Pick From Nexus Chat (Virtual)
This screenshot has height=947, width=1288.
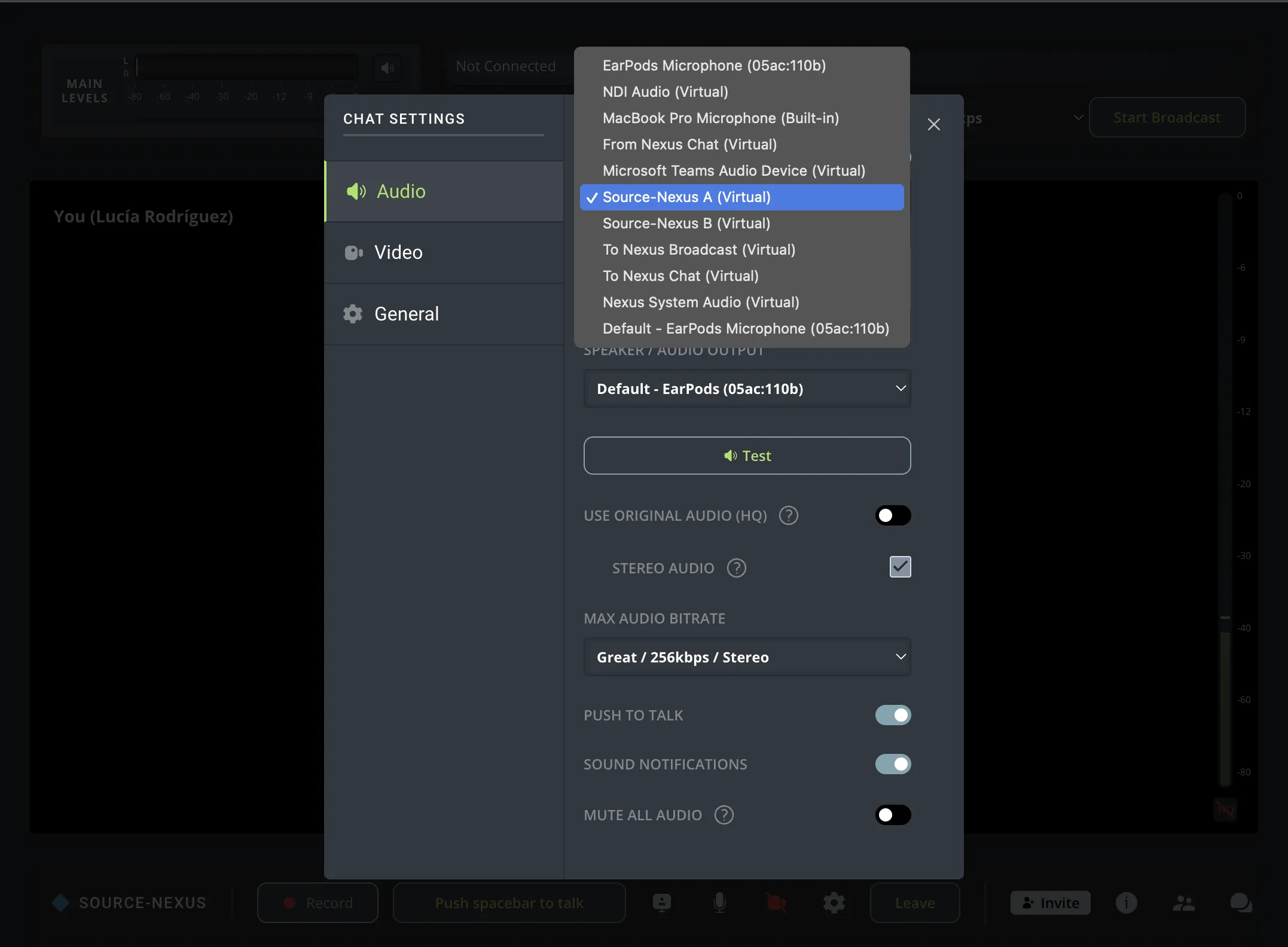pyautogui.click(x=741, y=144)
